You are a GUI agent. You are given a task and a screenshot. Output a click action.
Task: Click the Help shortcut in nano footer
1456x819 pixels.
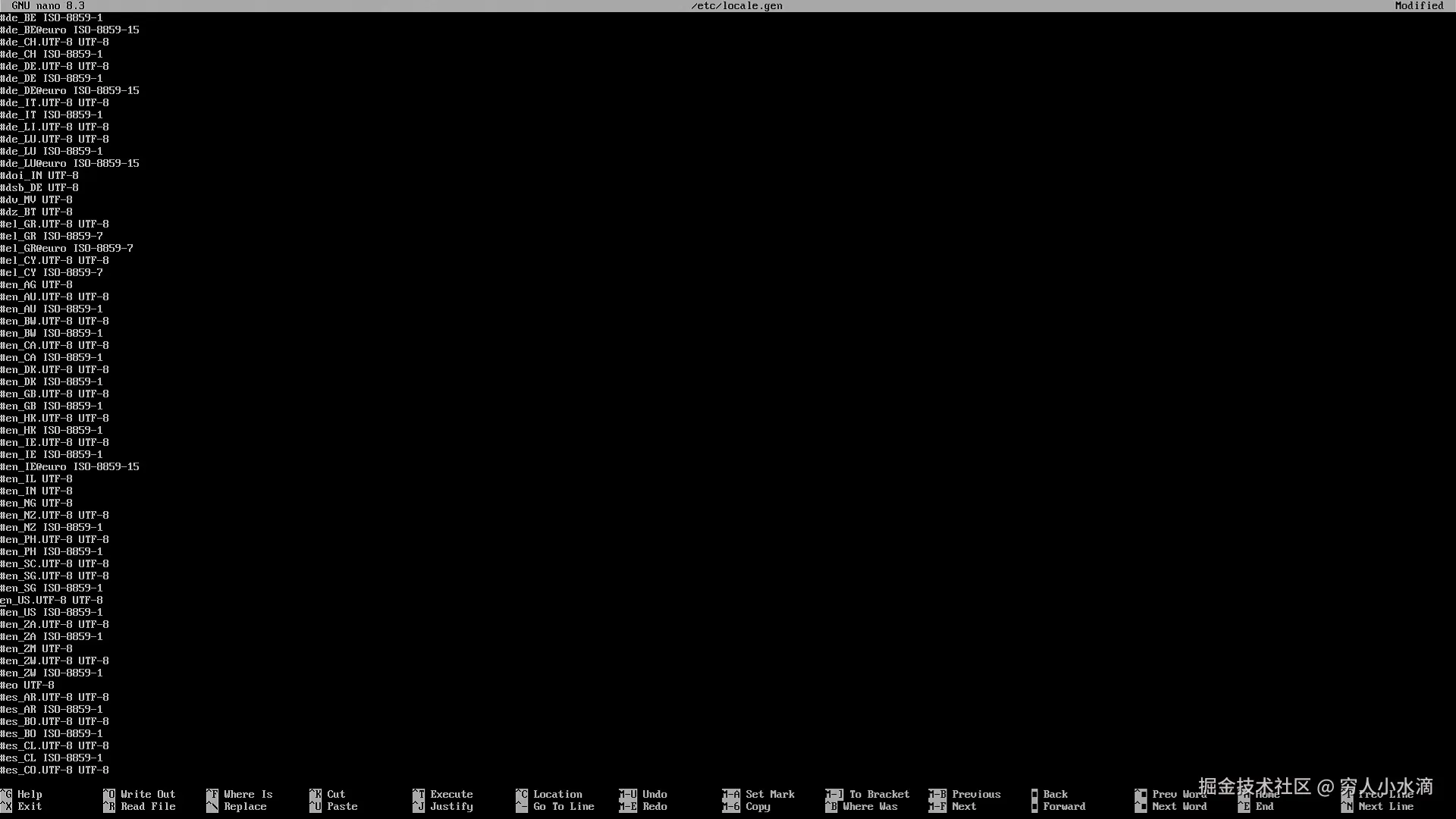coord(30,794)
